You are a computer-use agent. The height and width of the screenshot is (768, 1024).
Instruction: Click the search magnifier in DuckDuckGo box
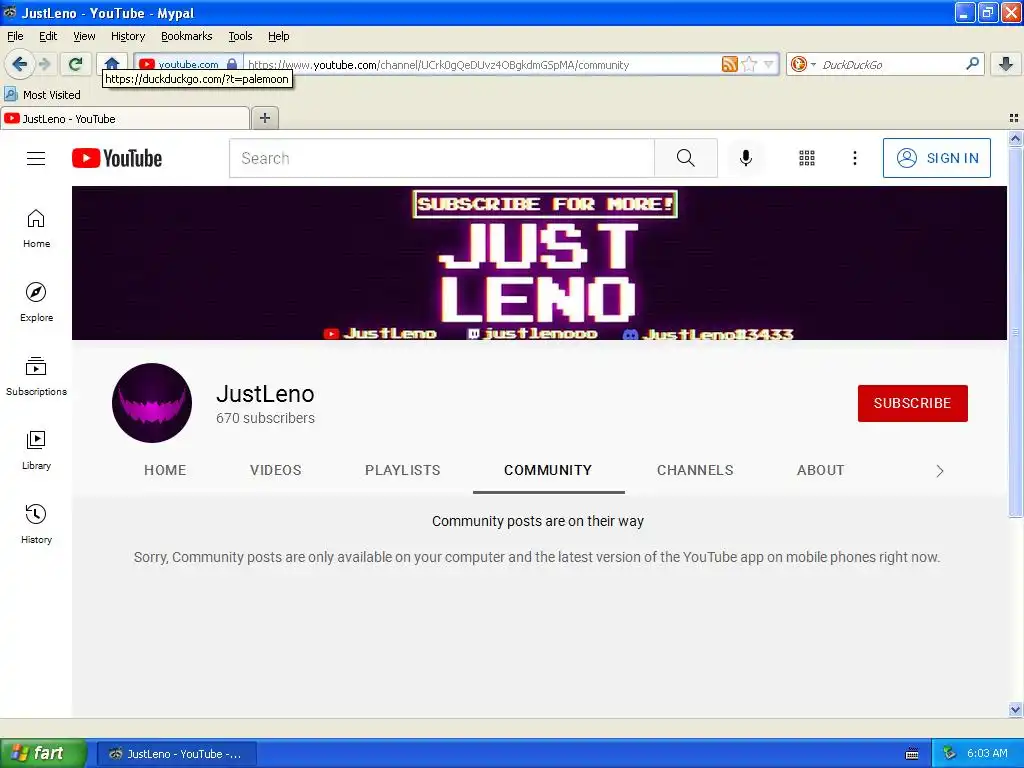click(972, 64)
